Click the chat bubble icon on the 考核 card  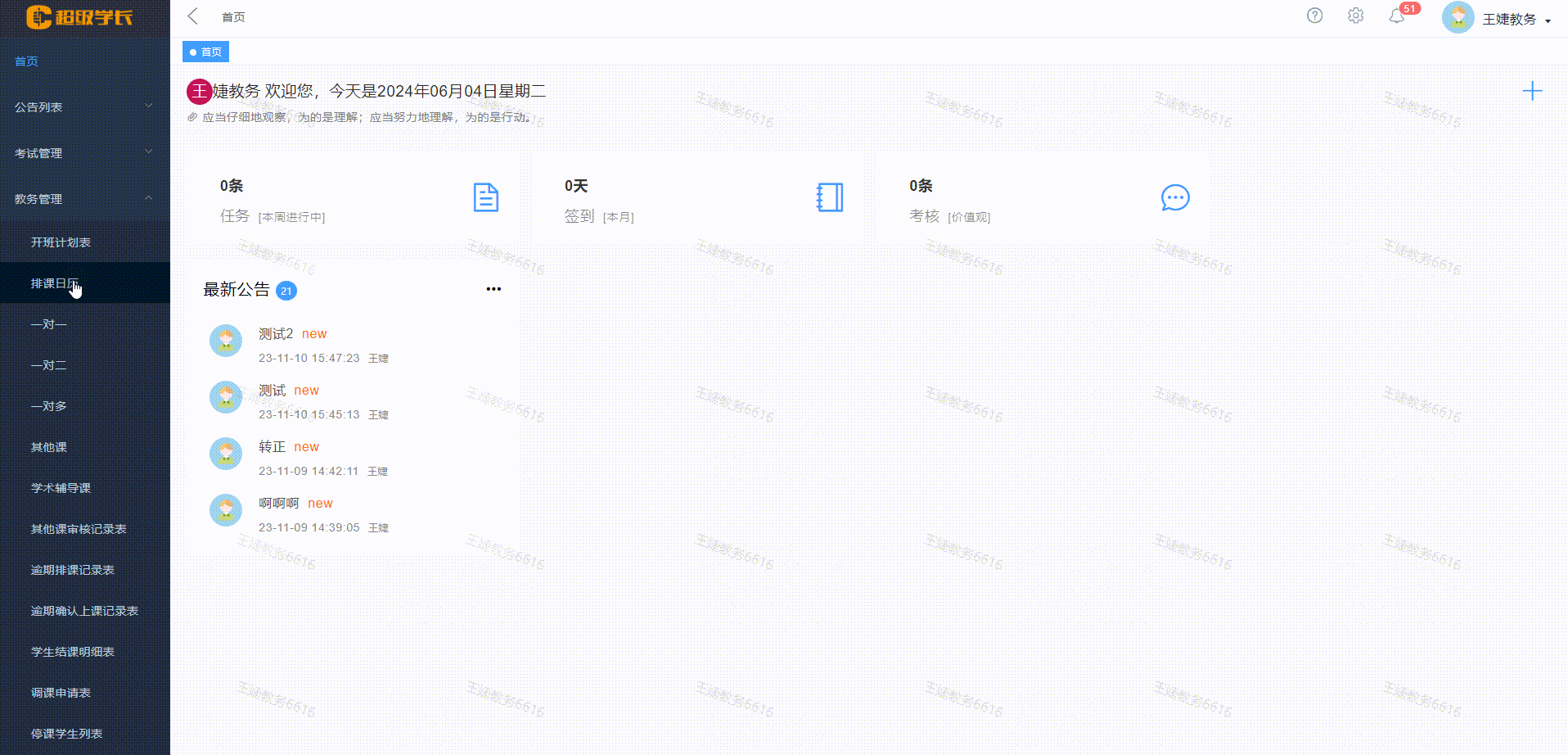click(x=1176, y=197)
